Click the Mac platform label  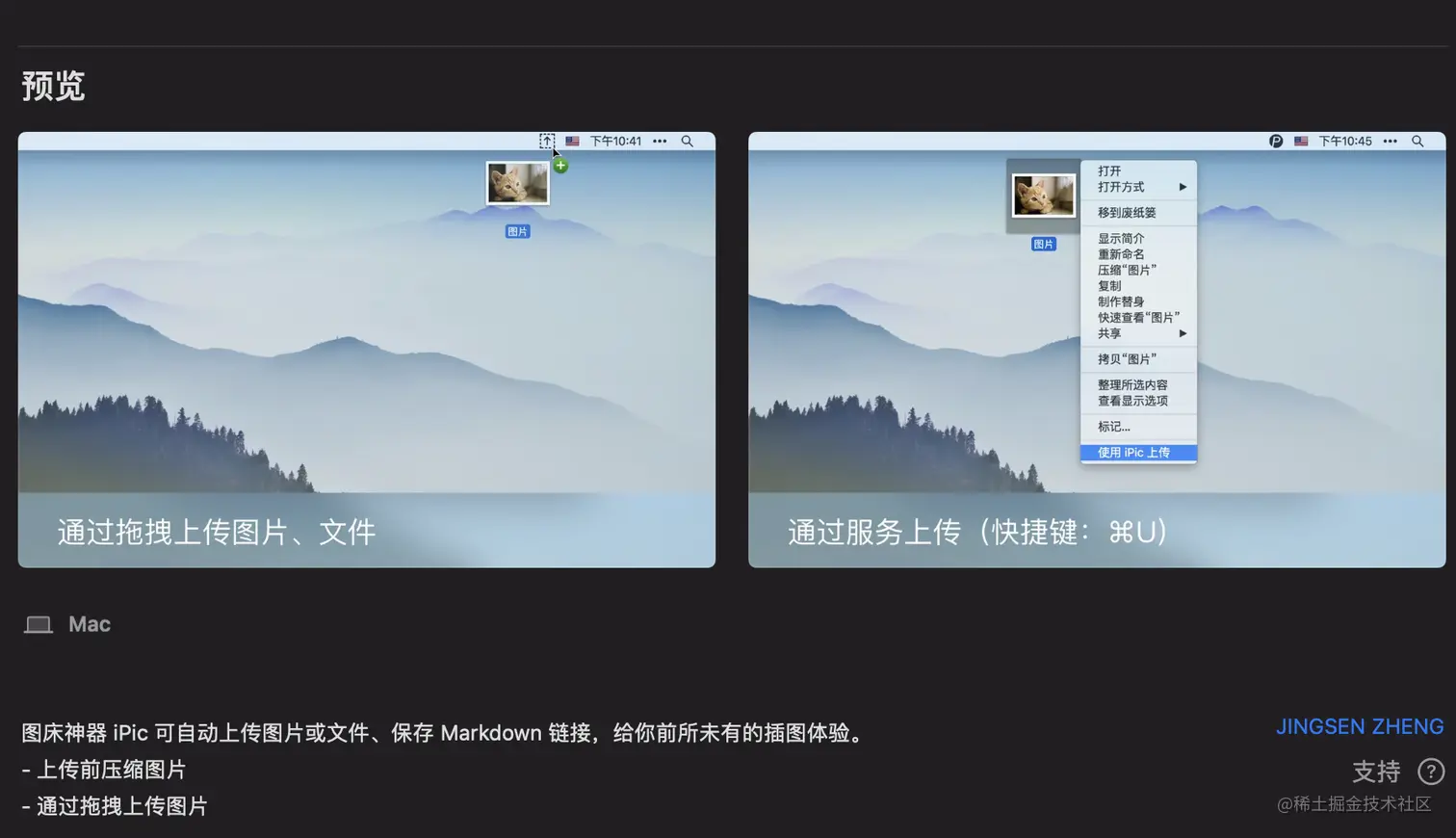90,624
